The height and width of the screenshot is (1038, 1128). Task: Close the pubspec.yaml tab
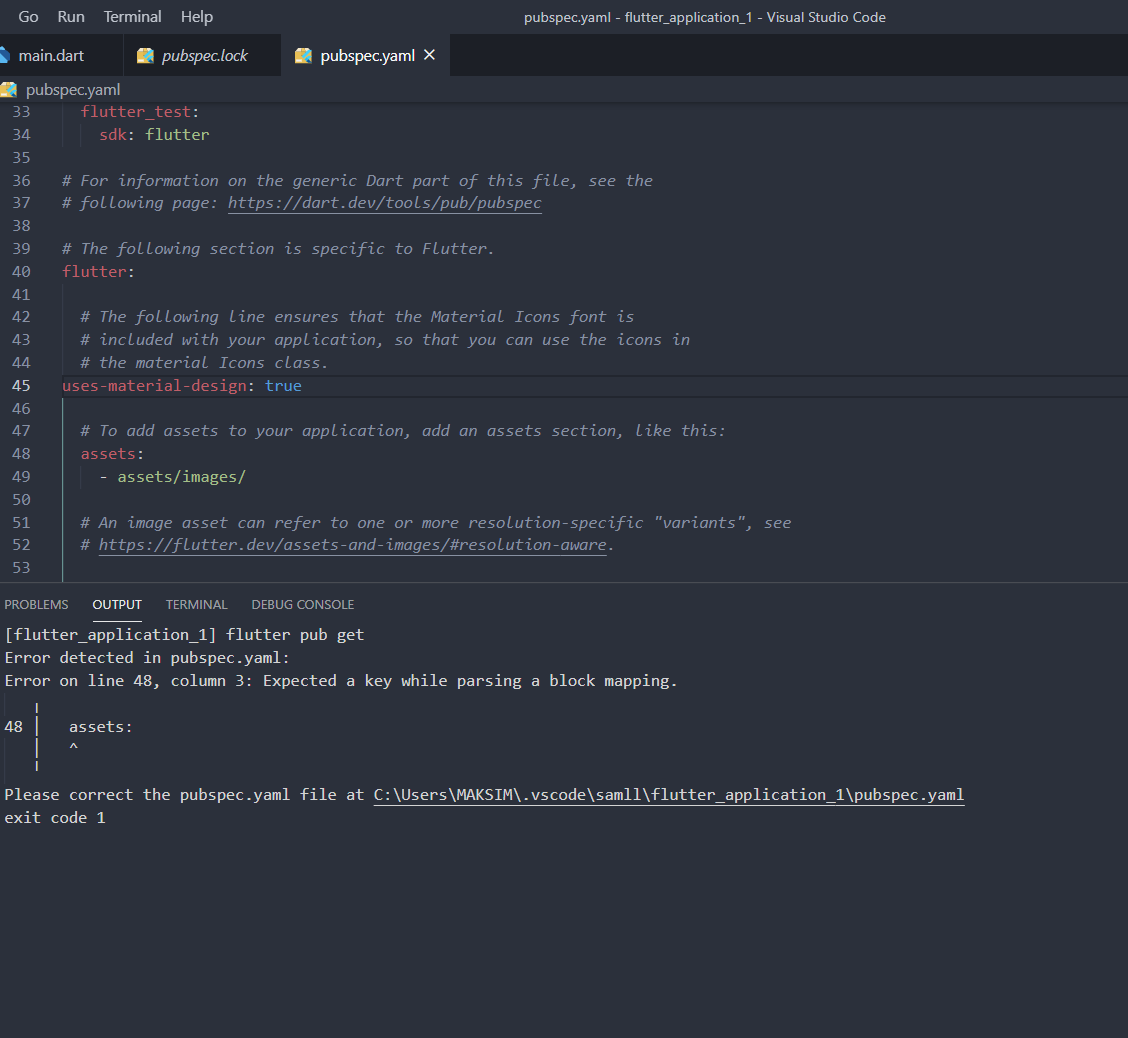pos(429,55)
